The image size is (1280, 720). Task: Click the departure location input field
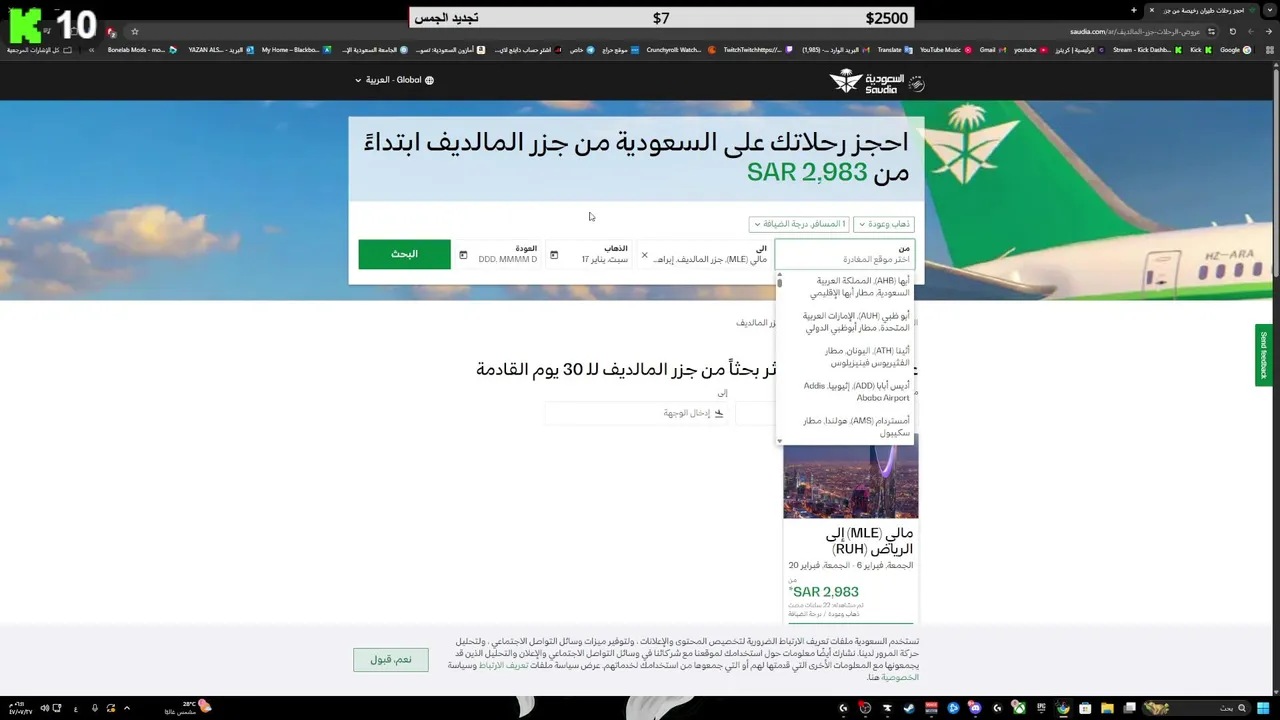click(x=844, y=254)
